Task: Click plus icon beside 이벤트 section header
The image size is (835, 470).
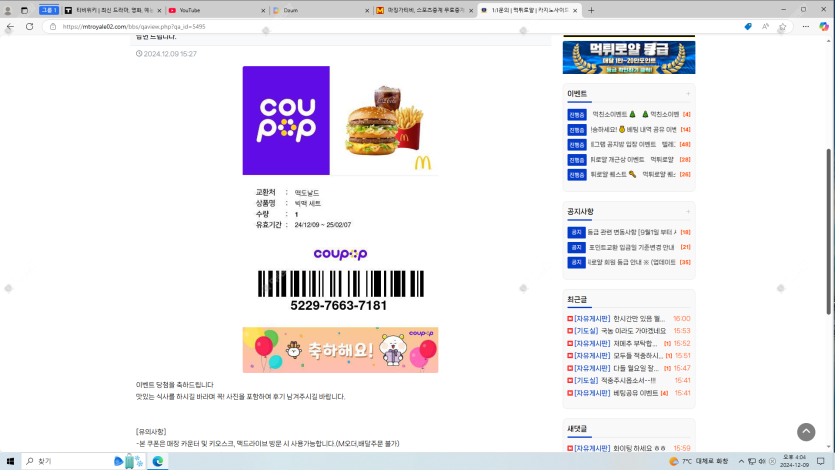Action: click(x=687, y=93)
